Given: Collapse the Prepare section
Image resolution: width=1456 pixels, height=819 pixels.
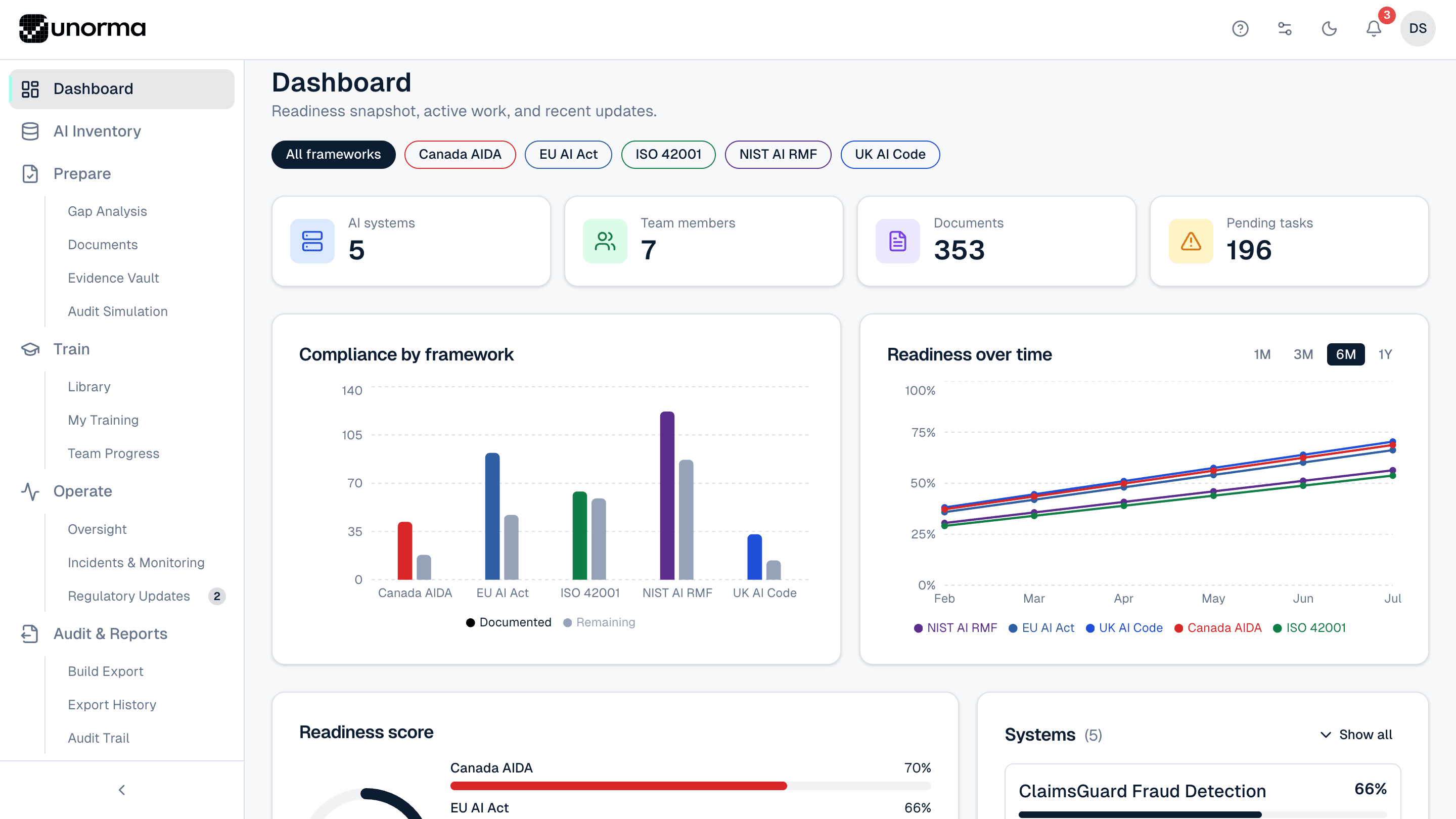Looking at the screenshot, I should [x=122, y=173].
